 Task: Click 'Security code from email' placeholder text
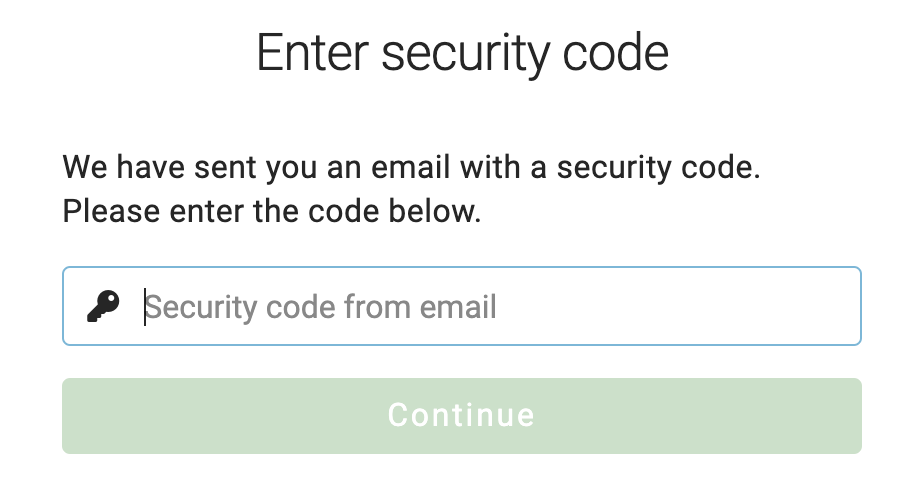[x=321, y=307]
